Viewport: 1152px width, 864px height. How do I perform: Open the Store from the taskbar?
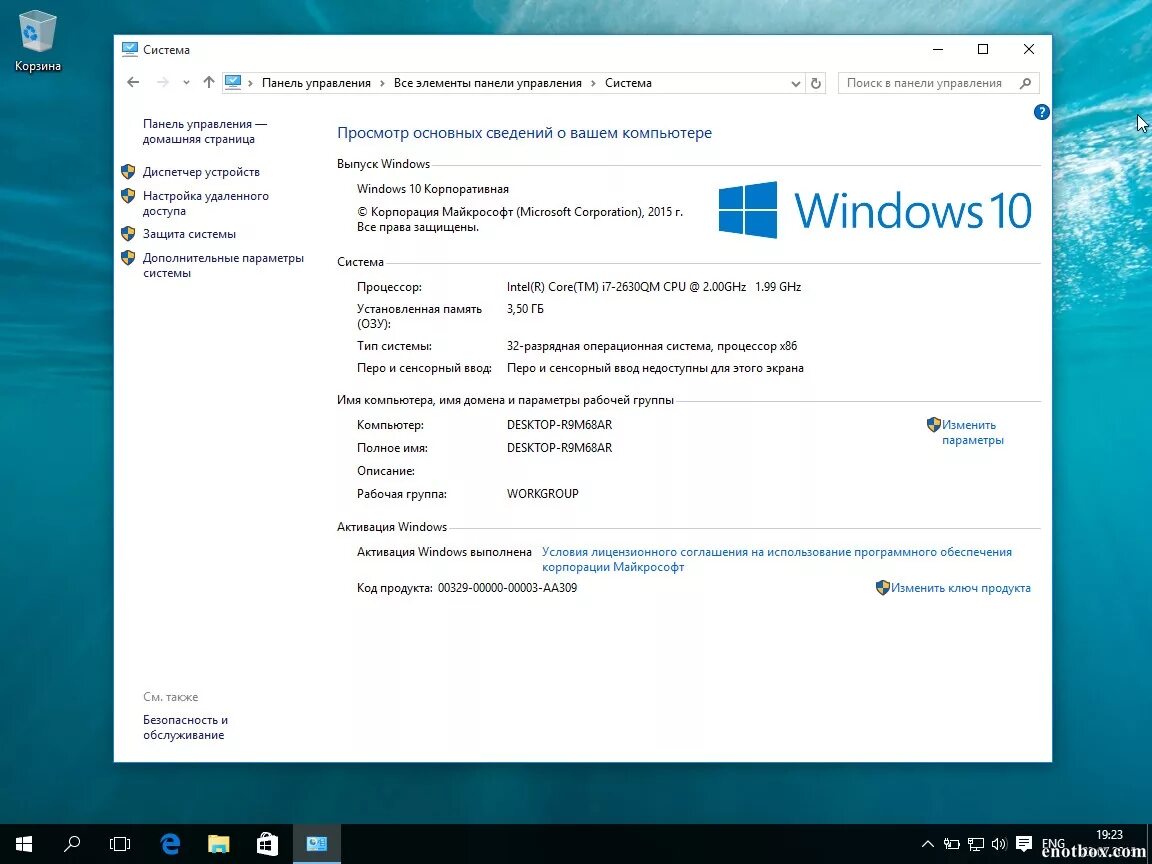[267, 844]
